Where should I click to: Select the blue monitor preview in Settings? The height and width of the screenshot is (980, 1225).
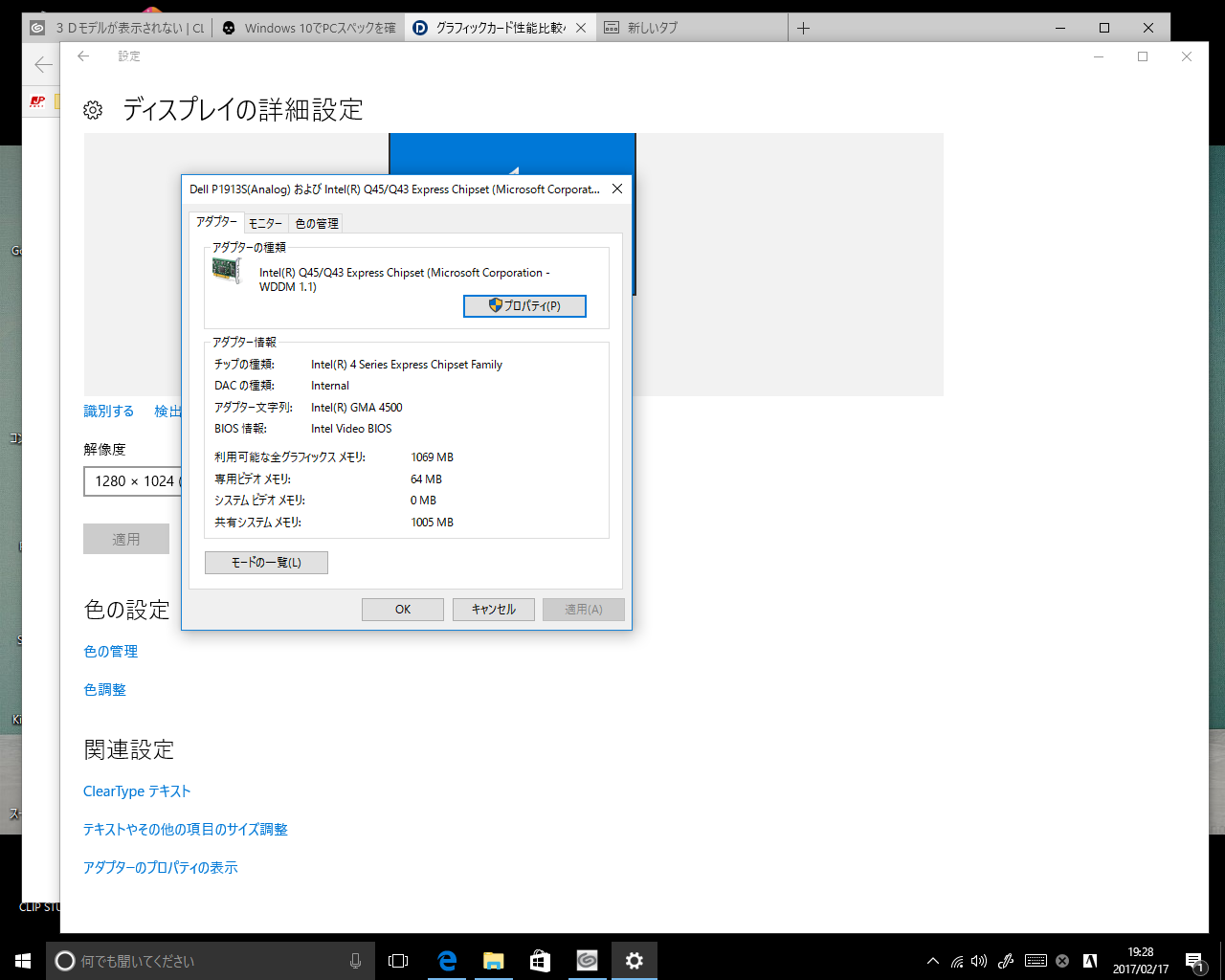point(512,153)
